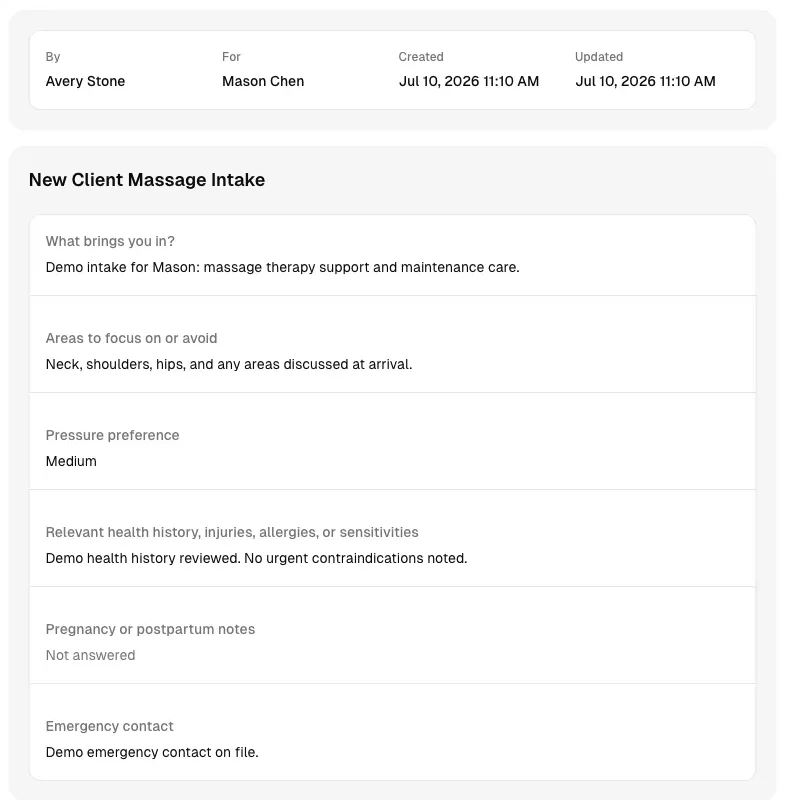
Task: Select the Demo emergency contact on file text
Action: click(152, 752)
